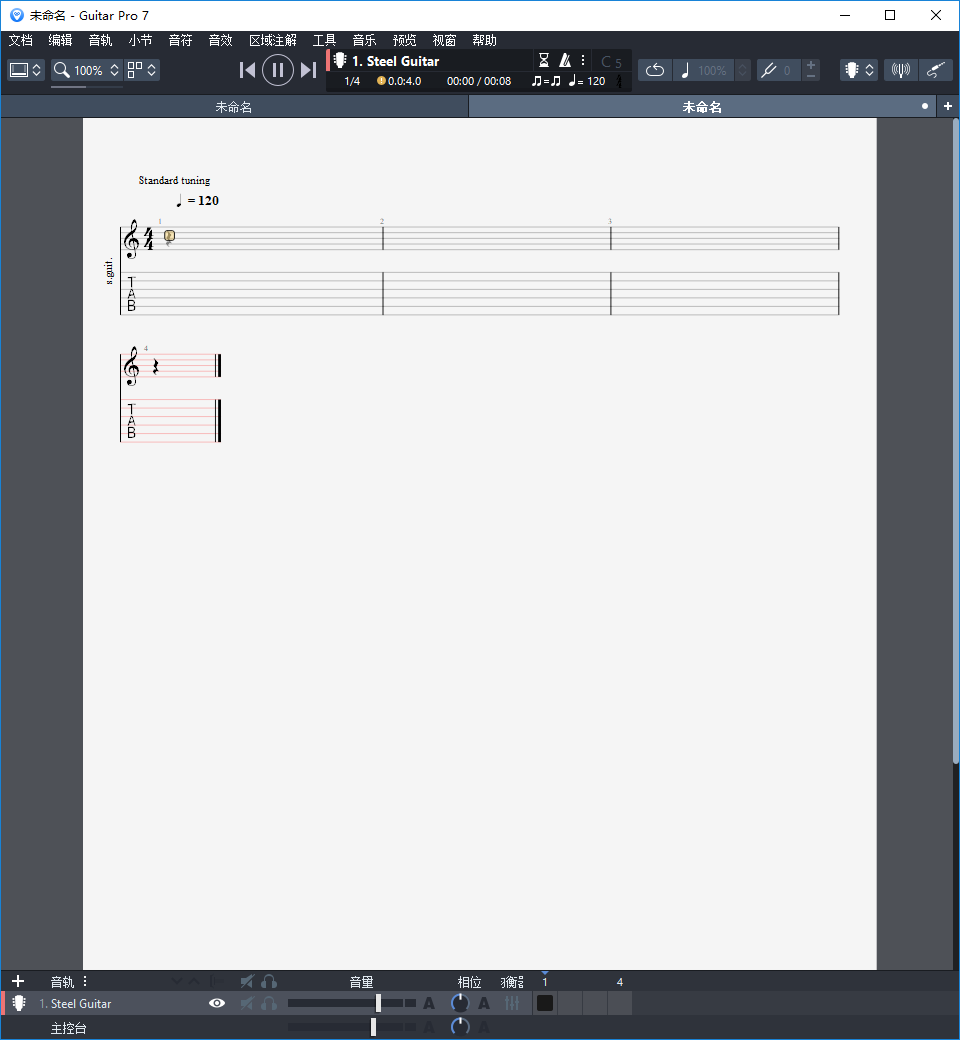This screenshot has height=1040, width=960.
Task: Add a new track with the plus icon
Action: 18,981
